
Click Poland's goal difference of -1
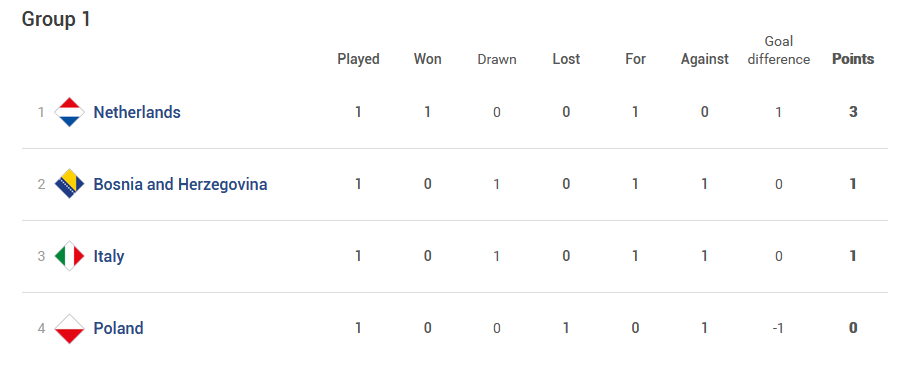point(778,328)
